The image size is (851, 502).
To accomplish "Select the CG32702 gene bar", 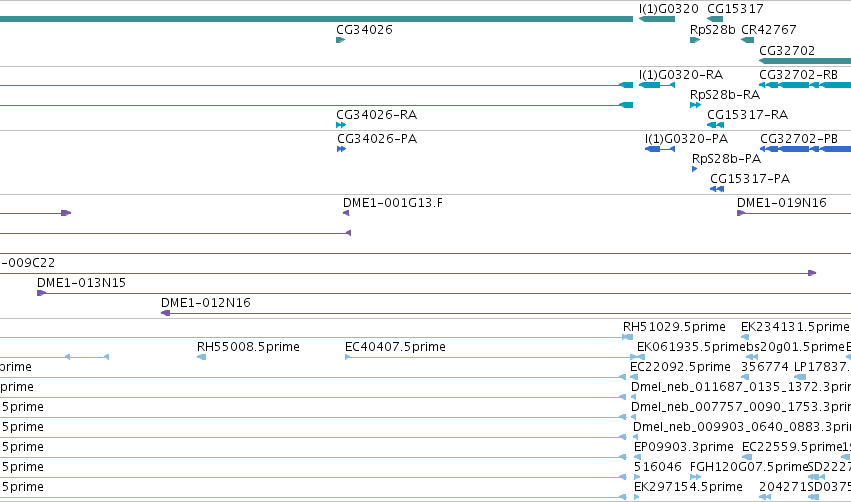I will click(805, 61).
